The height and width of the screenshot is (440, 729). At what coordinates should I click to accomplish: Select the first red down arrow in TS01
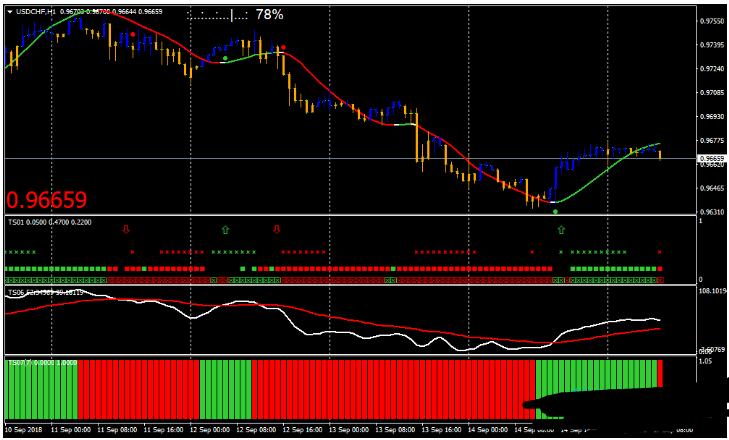(126, 229)
